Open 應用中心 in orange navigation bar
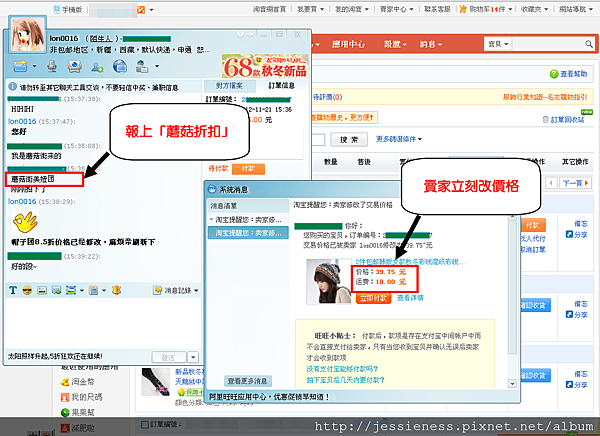Image resolution: width=600 pixels, height=436 pixels. point(348,44)
